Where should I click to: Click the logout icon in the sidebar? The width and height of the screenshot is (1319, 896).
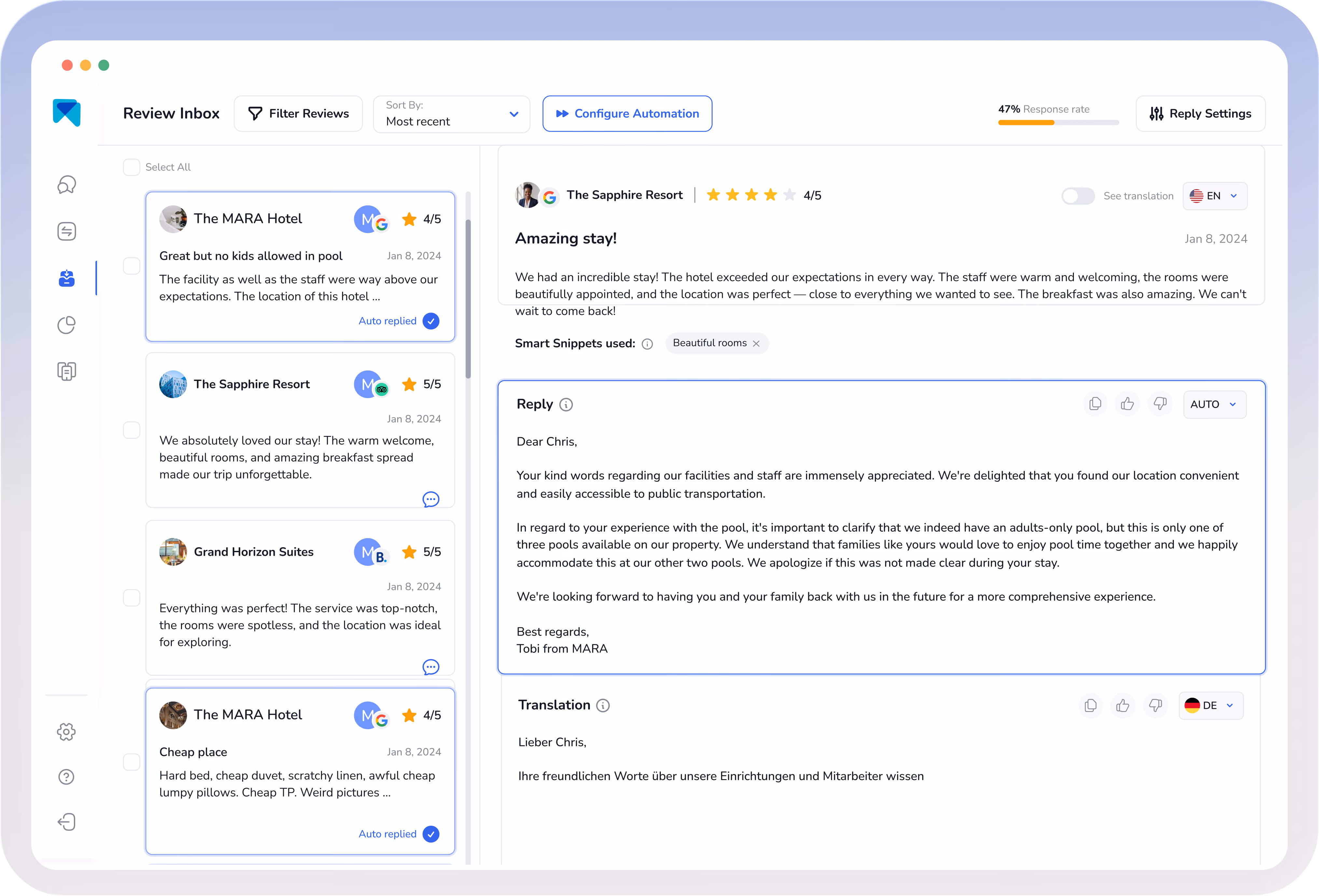66,822
